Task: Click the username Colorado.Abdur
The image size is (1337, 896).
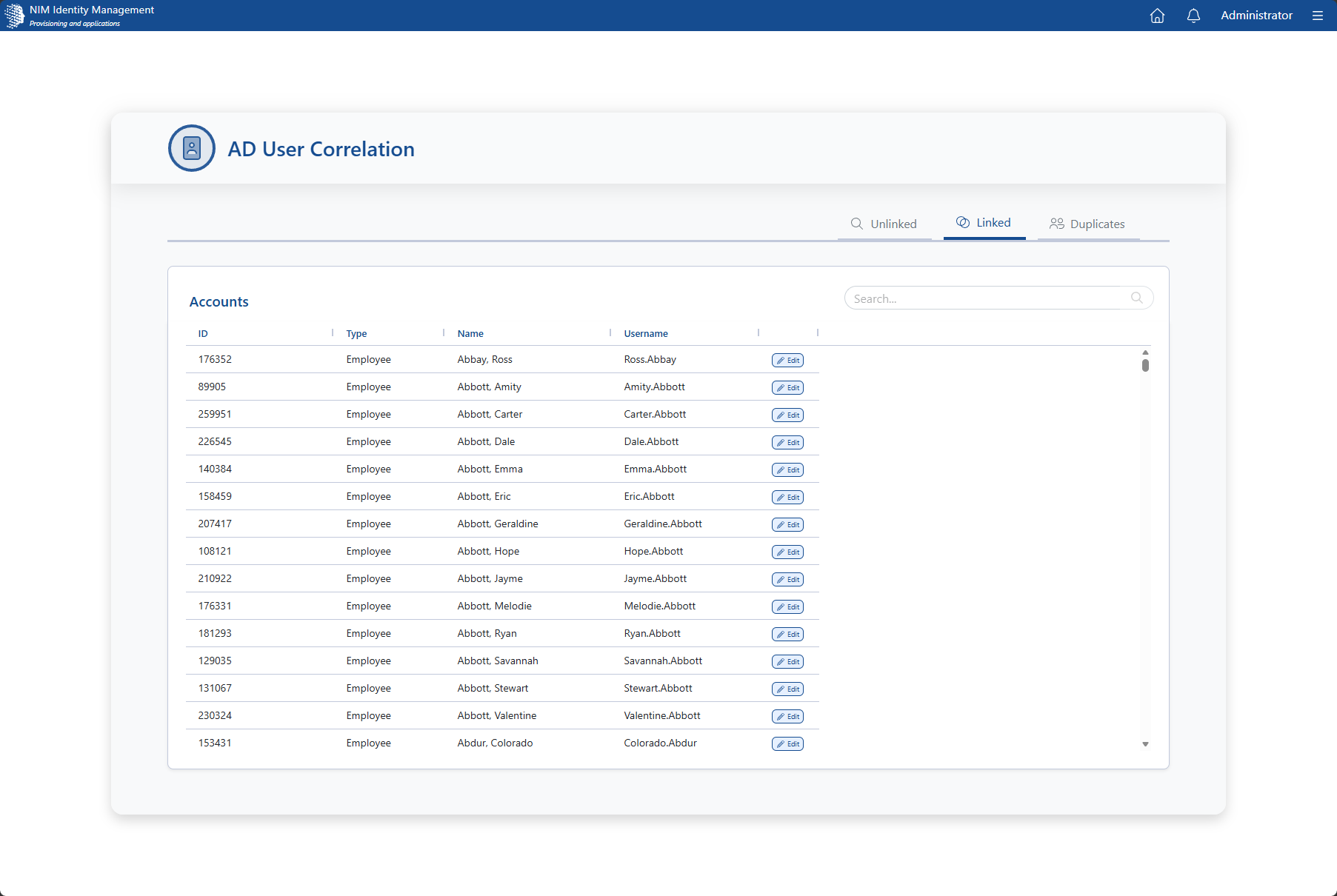Action: [x=660, y=743]
